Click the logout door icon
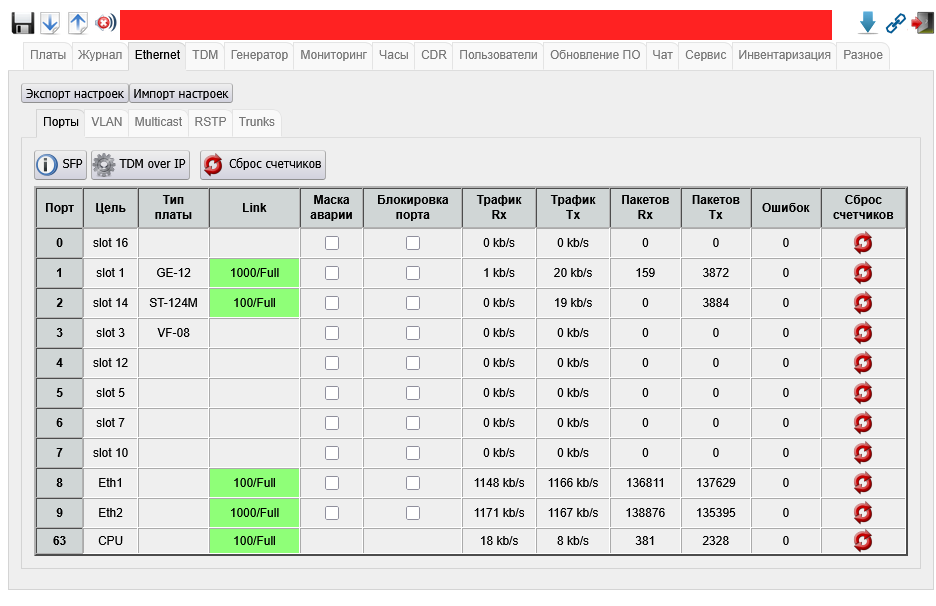Screen dimensions: 936x606 921,23
